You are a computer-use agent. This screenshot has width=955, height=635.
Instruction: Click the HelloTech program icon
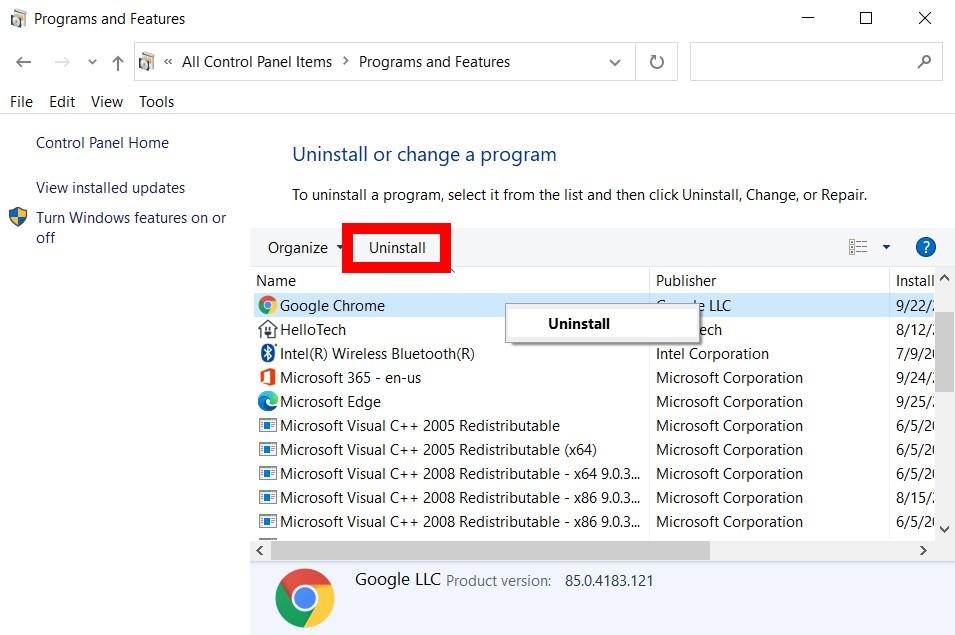click(x=266, y=329)
